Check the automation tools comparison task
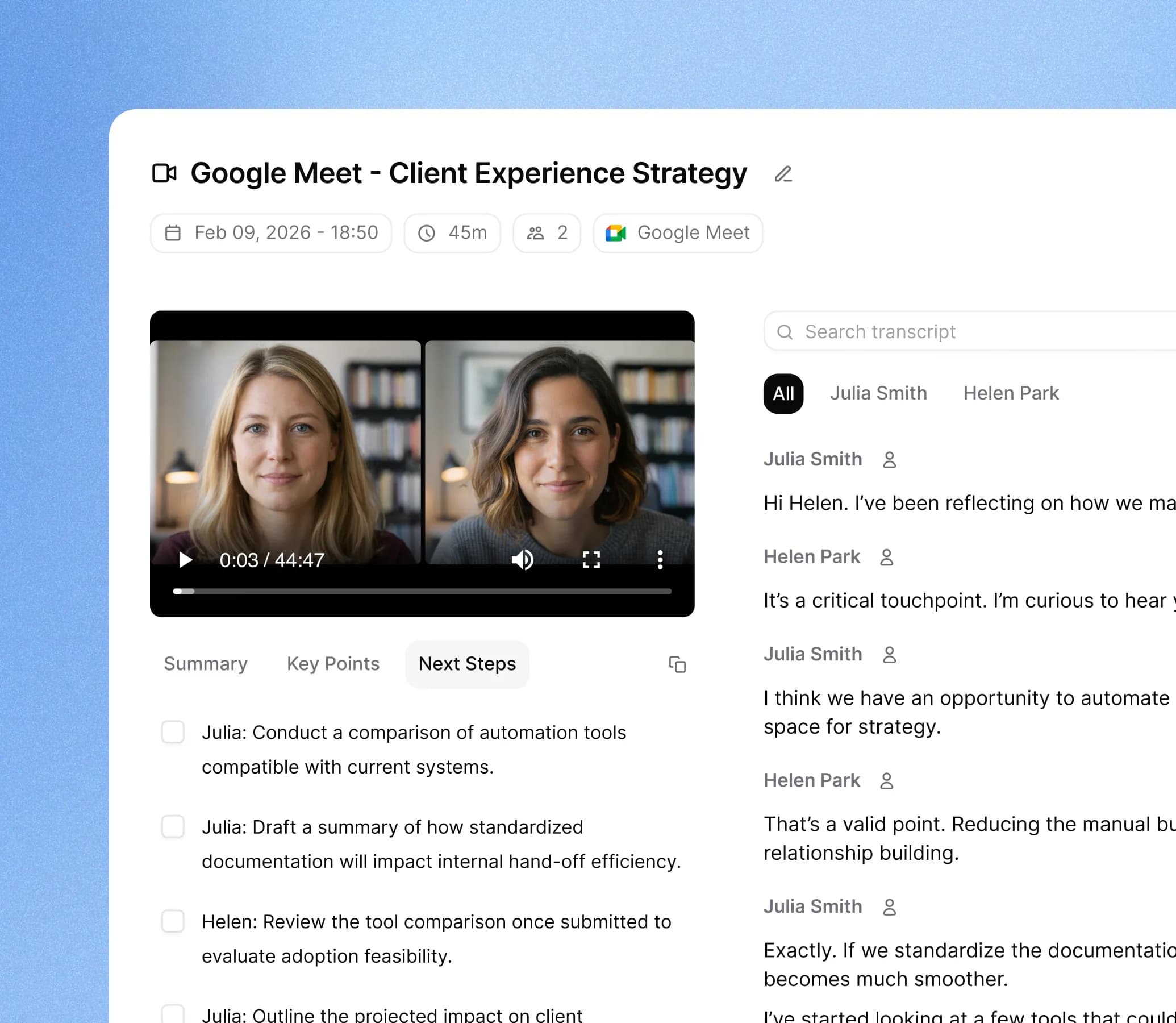 [x=173, y=732]
